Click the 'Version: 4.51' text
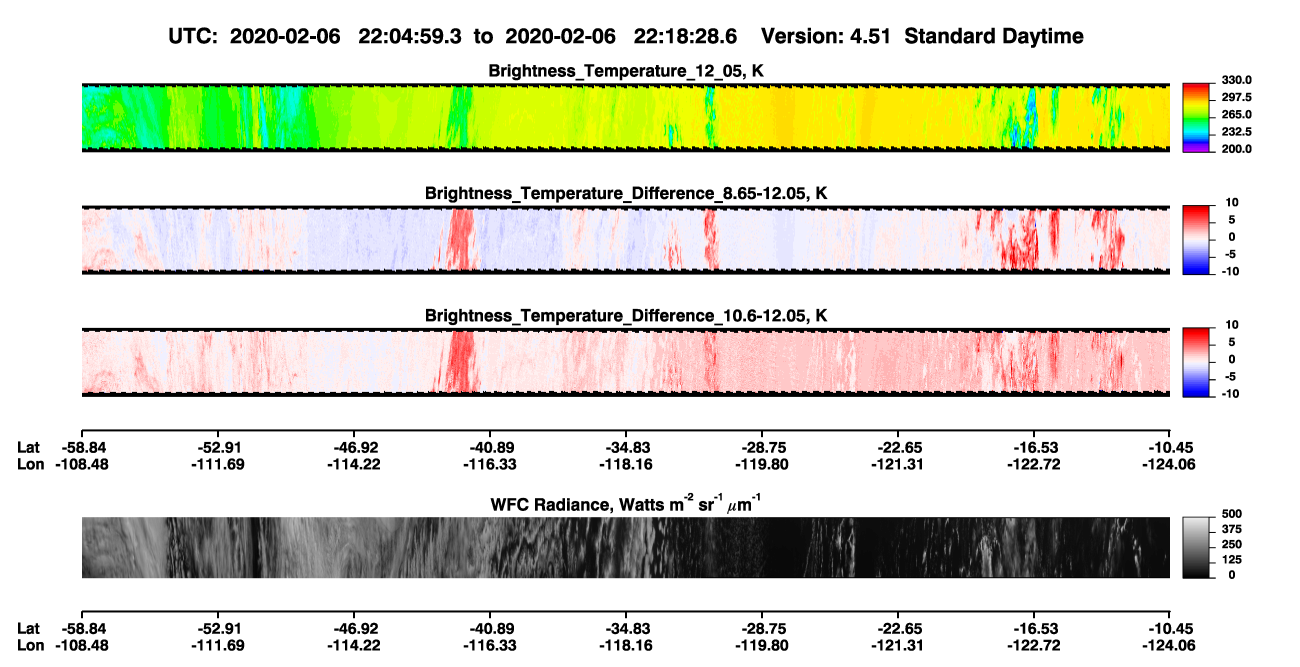 coord(828,36)
